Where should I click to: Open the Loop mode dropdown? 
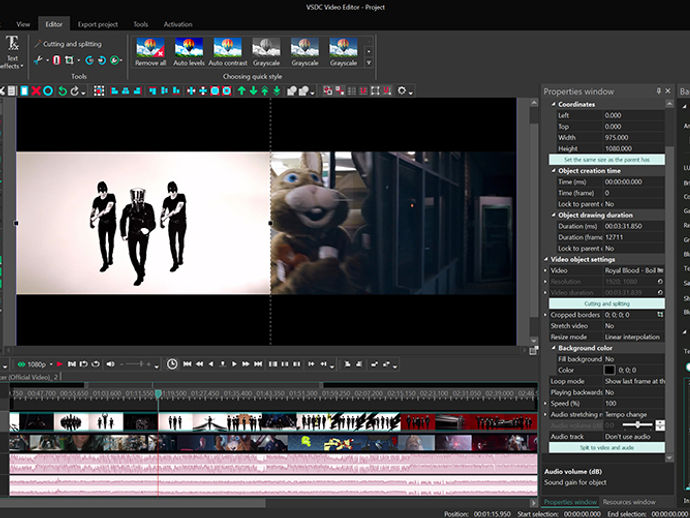tap(633, 381)
